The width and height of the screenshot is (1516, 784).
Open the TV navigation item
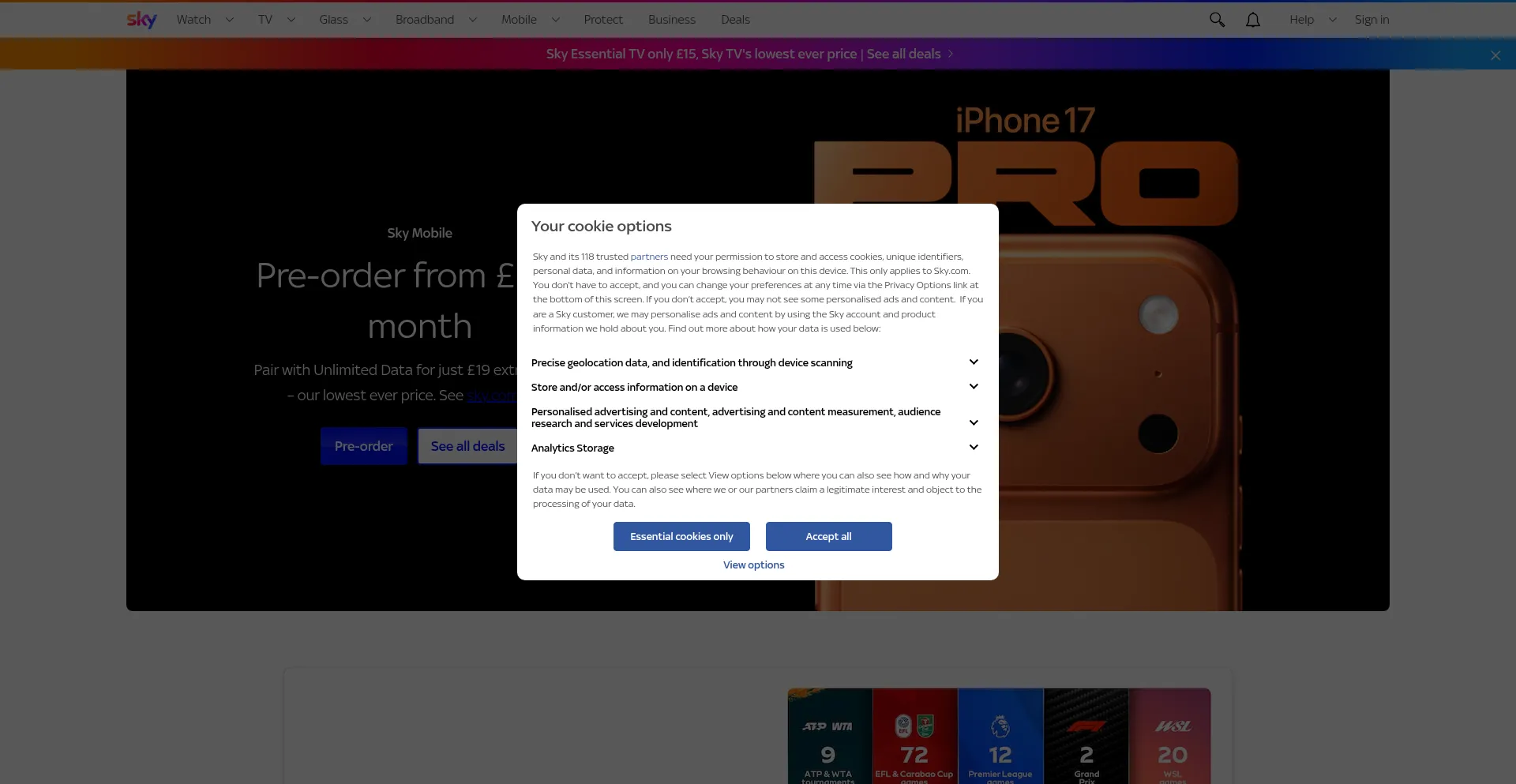(x=265, y=20)
